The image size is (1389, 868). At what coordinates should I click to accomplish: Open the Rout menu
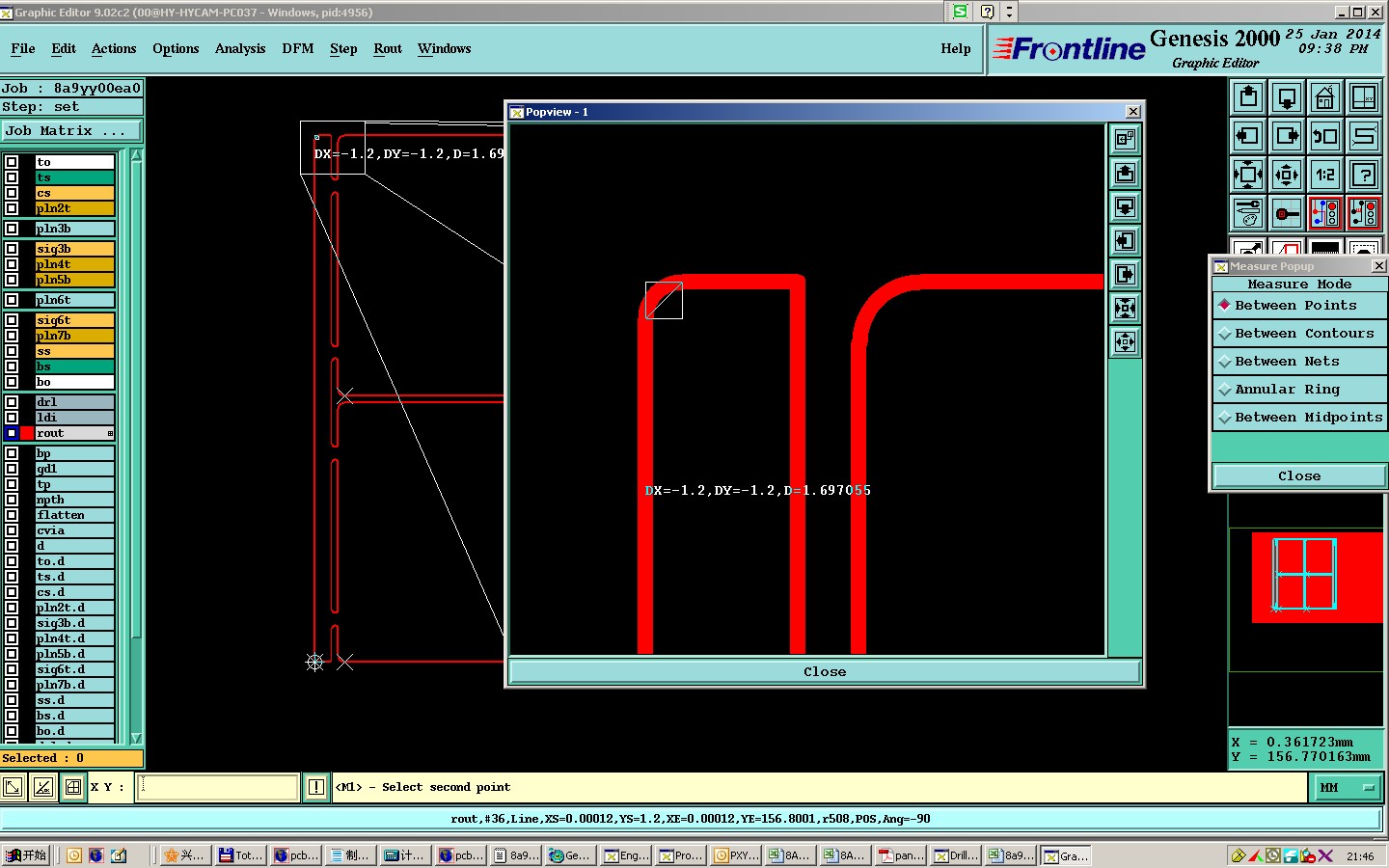pyautogui.click(x=388, y=48)
